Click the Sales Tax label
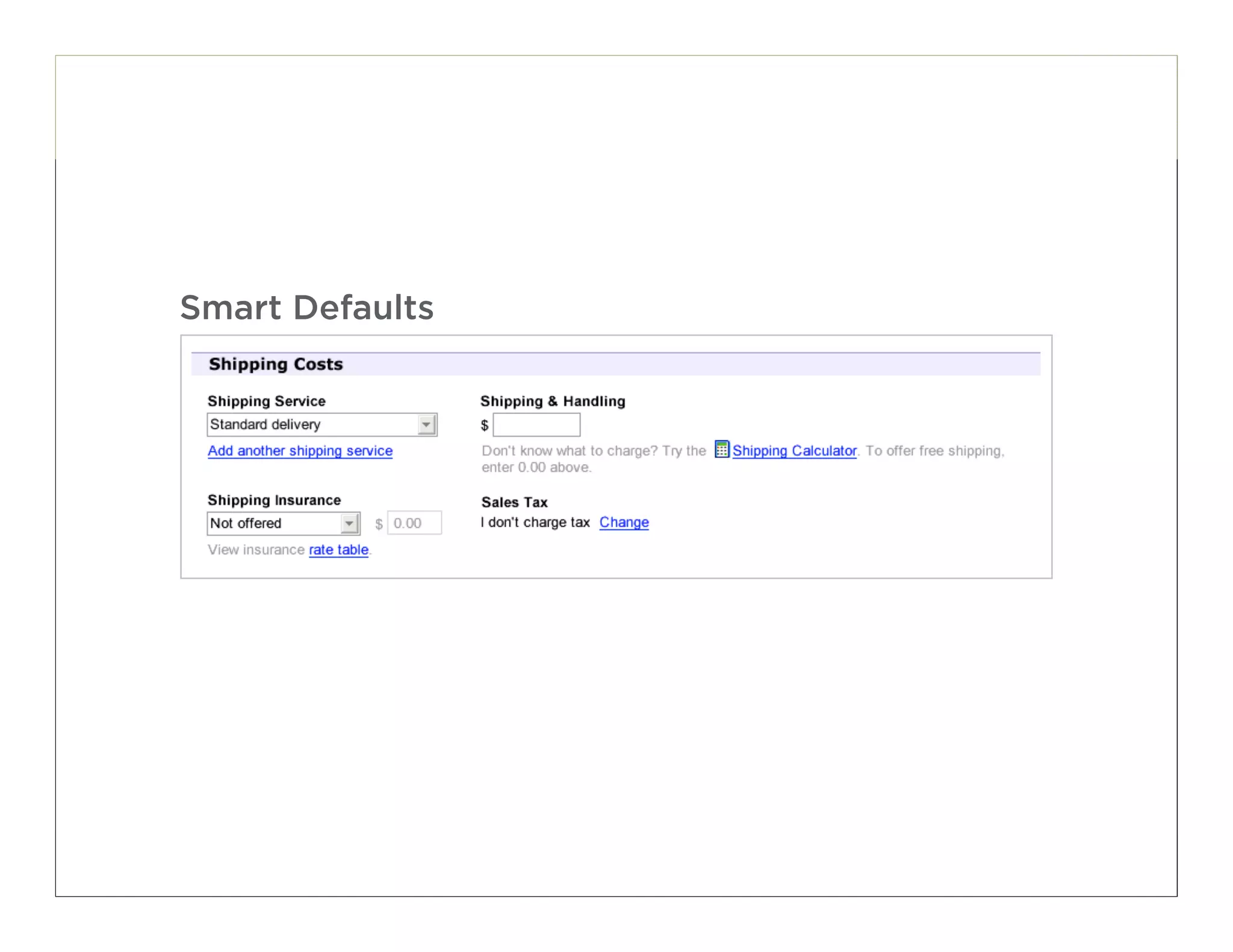The width and height of the screenshot is (1233, 952). (515, 502)
